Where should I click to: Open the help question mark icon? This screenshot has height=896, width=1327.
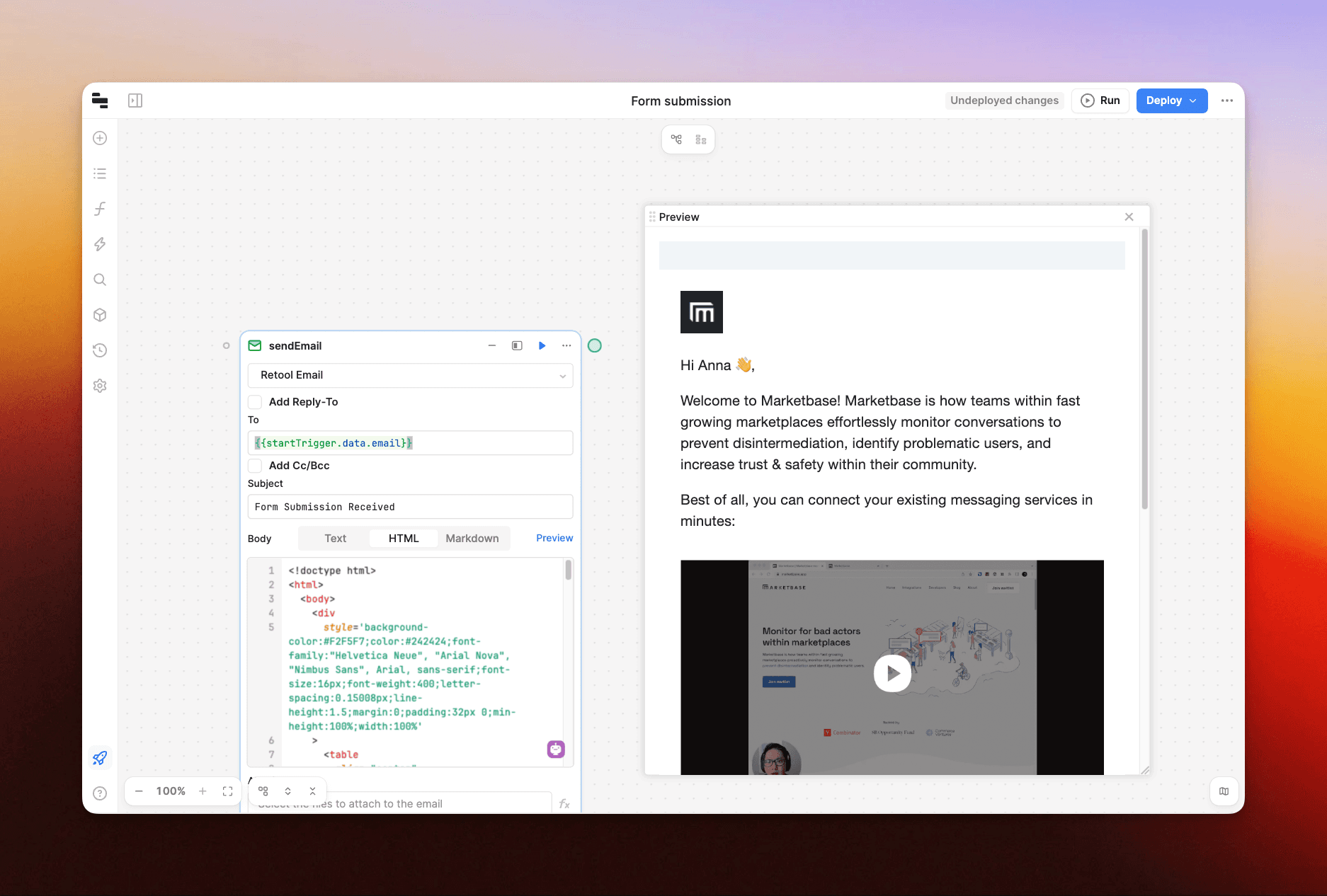tap(100, 793)
